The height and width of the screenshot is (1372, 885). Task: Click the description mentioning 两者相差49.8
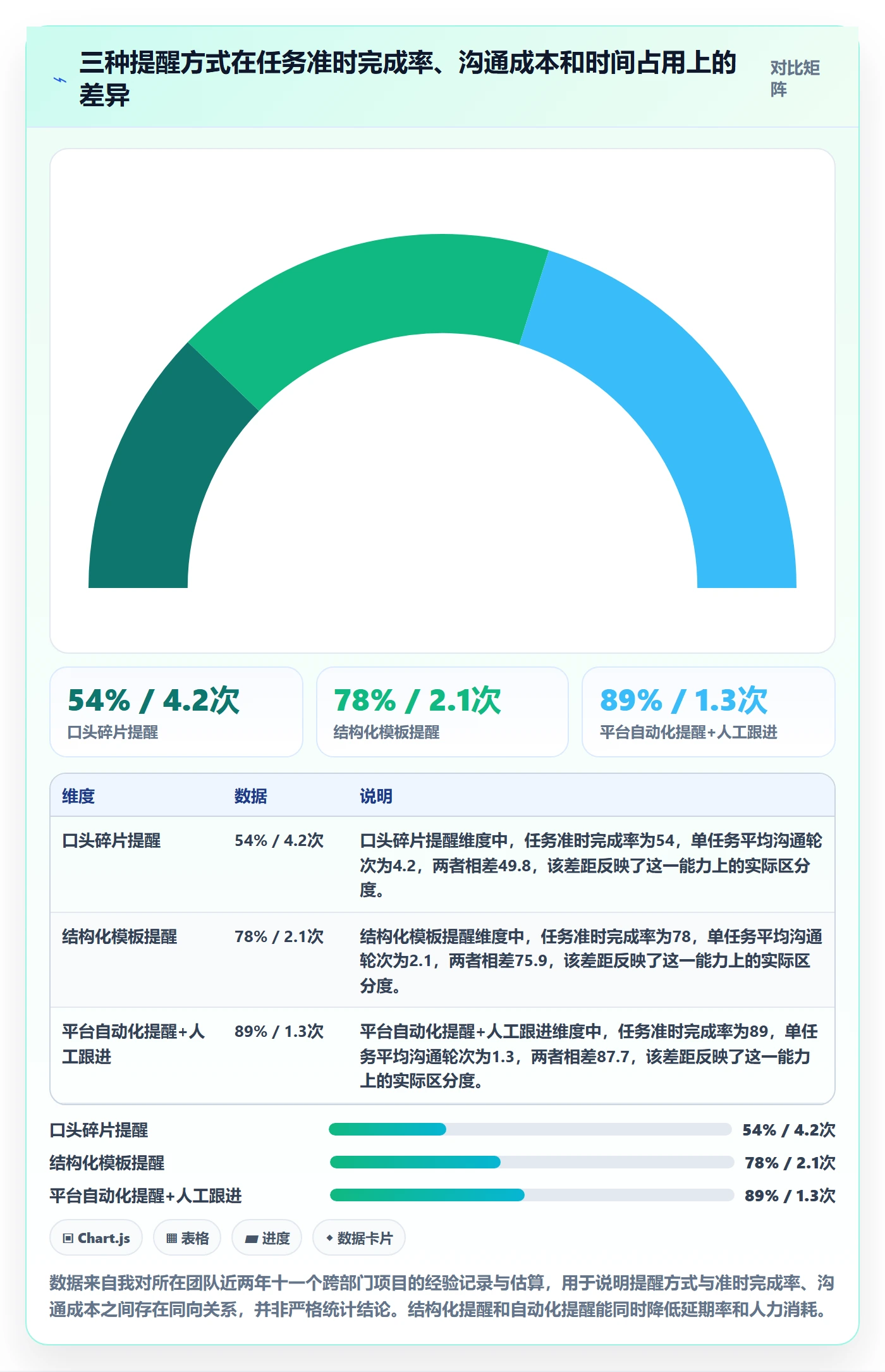point(591,865)
